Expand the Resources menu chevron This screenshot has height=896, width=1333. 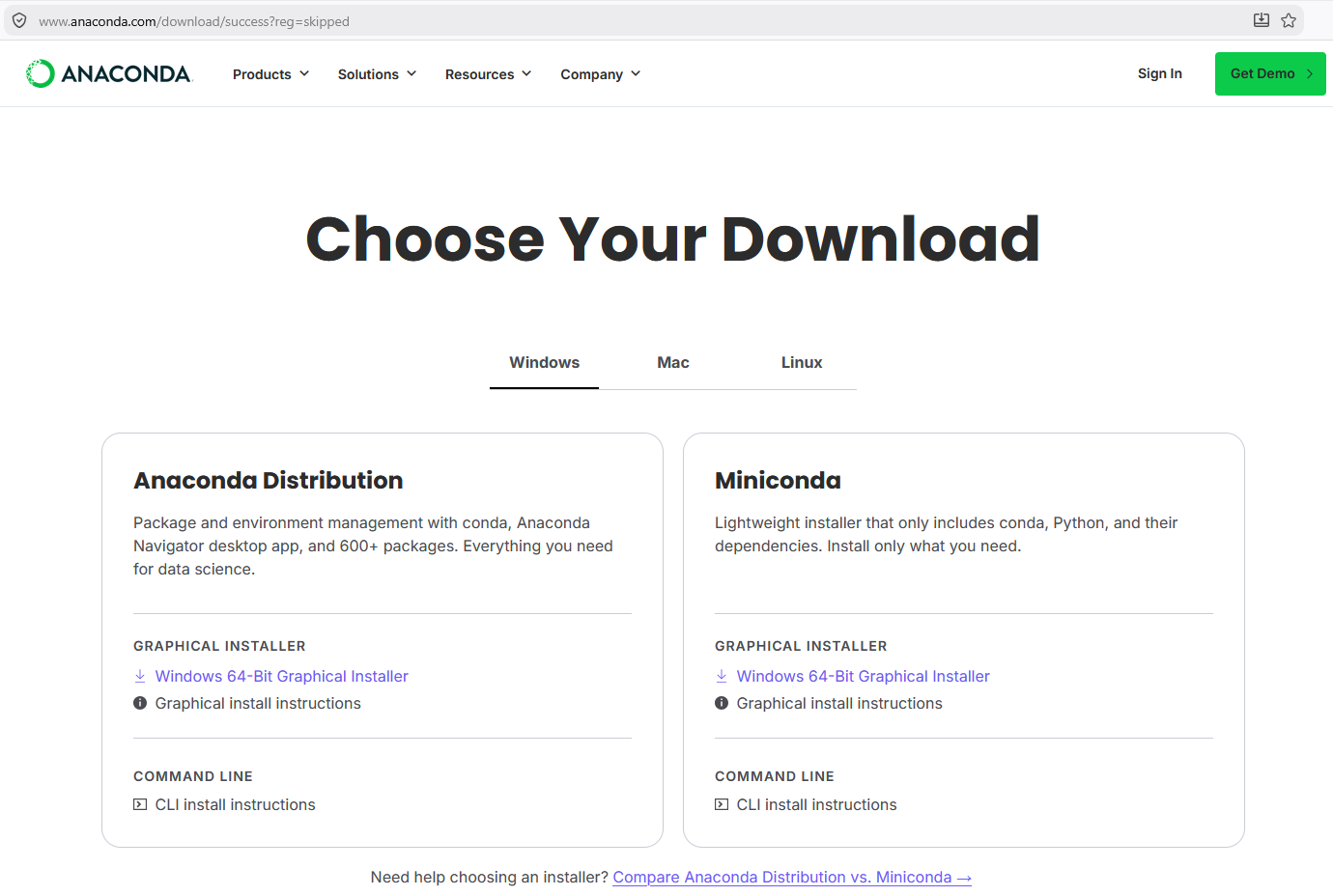pos(526,73)
